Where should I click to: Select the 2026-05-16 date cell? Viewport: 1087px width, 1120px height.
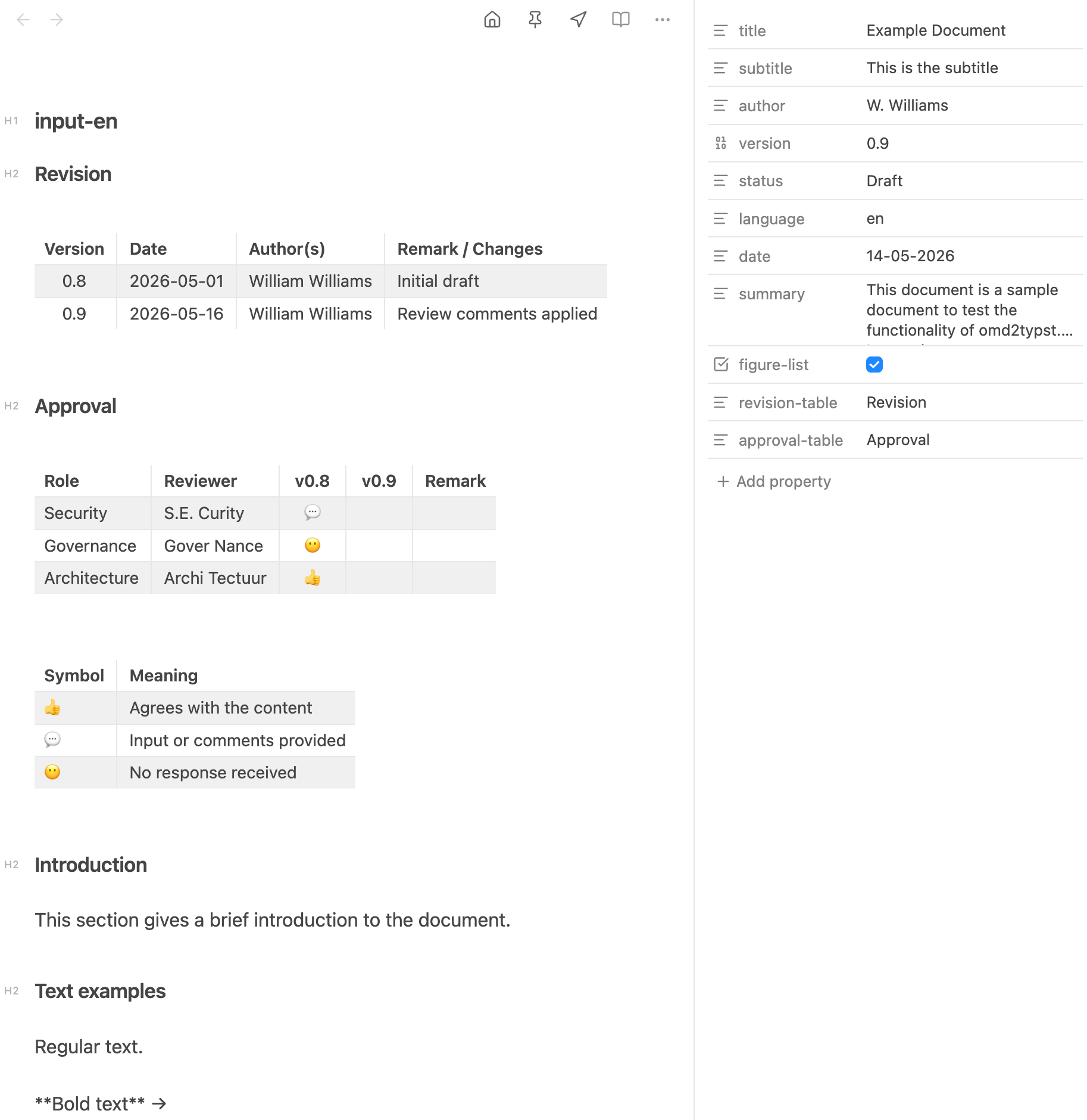176,314
